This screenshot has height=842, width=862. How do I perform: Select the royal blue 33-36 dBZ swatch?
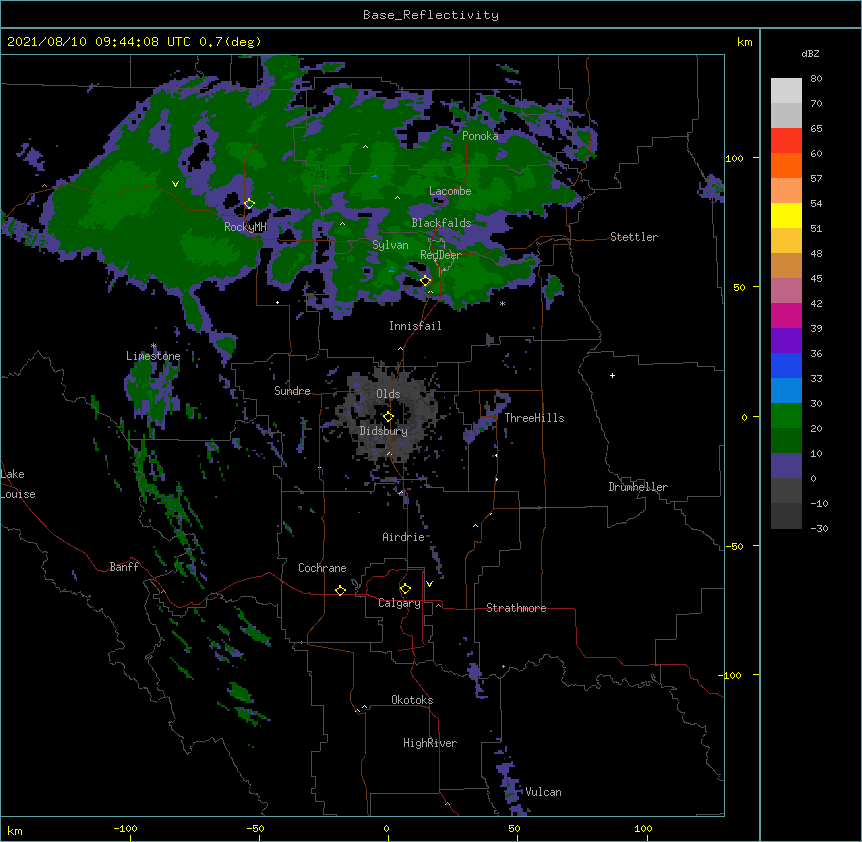(786, 365)
